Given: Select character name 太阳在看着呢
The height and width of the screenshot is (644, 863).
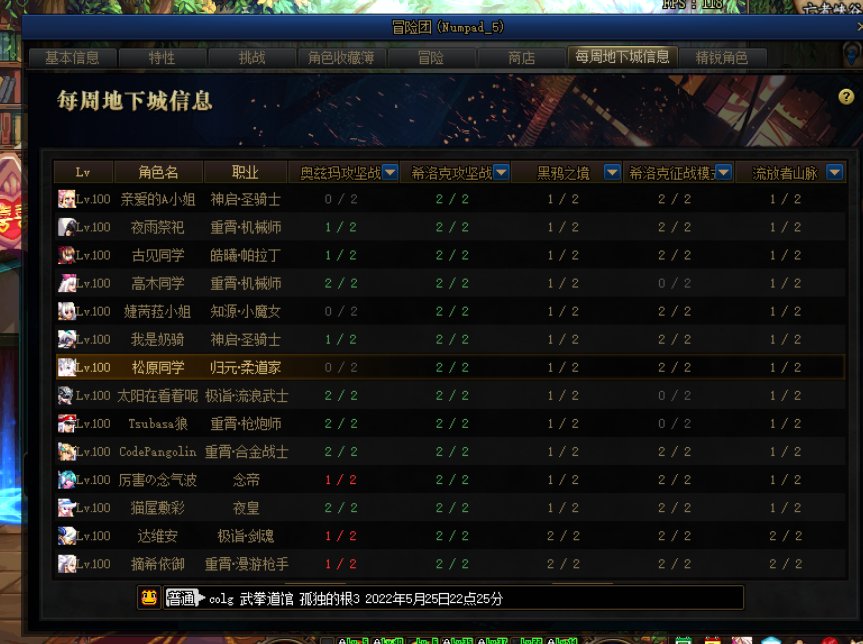Looking at the screenshot, I should [158, 396].
